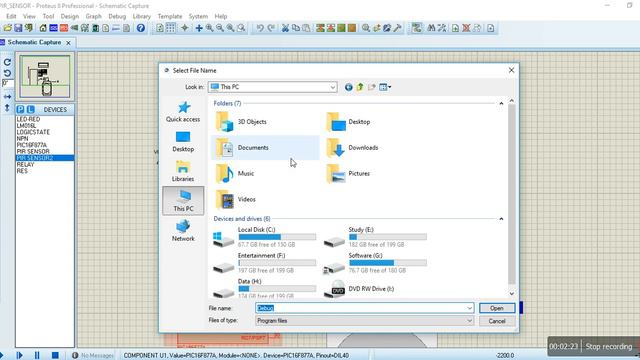
Task: Click the Undo toolbar icon
Action: [x=260, y=28]
